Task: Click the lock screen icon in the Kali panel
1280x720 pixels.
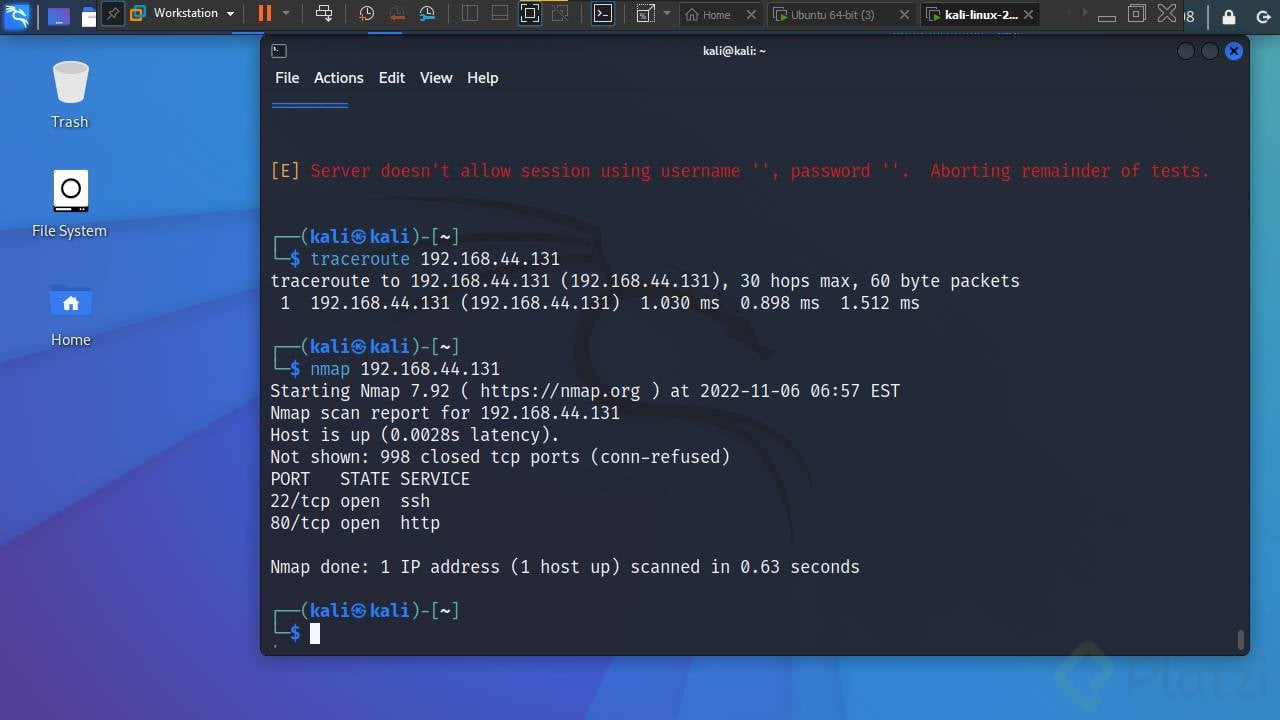Action: (x=1229, y=17)
